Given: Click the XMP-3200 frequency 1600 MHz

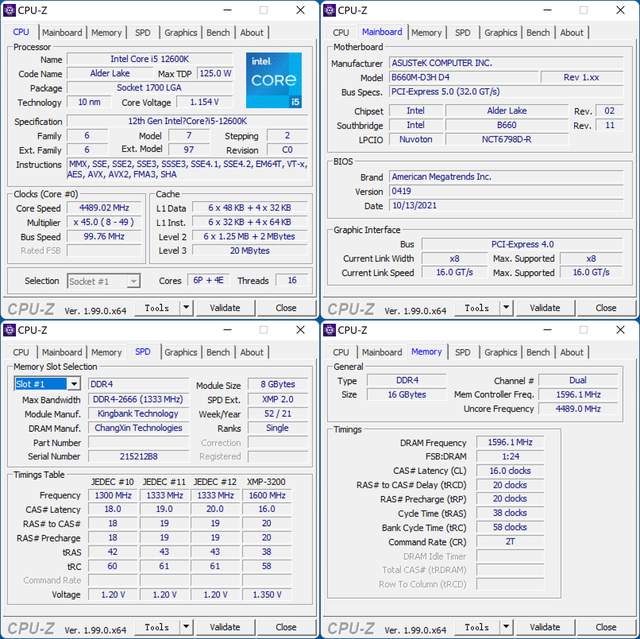Looking at the screenshot, I should pyautogui.click(x=267, y=495).
